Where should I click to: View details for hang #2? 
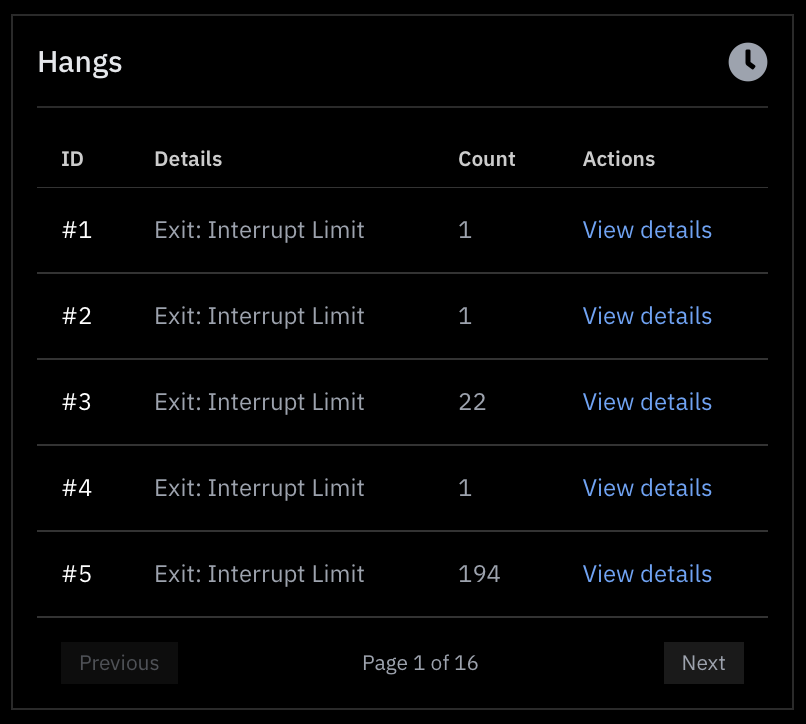pos(646,316)
